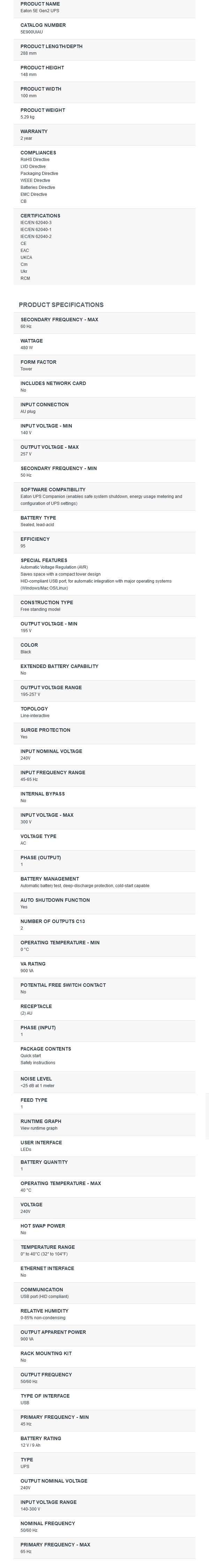Select the Wattage 480 W value
This screenshot has width=209, height=1568.
pos(27,348)
